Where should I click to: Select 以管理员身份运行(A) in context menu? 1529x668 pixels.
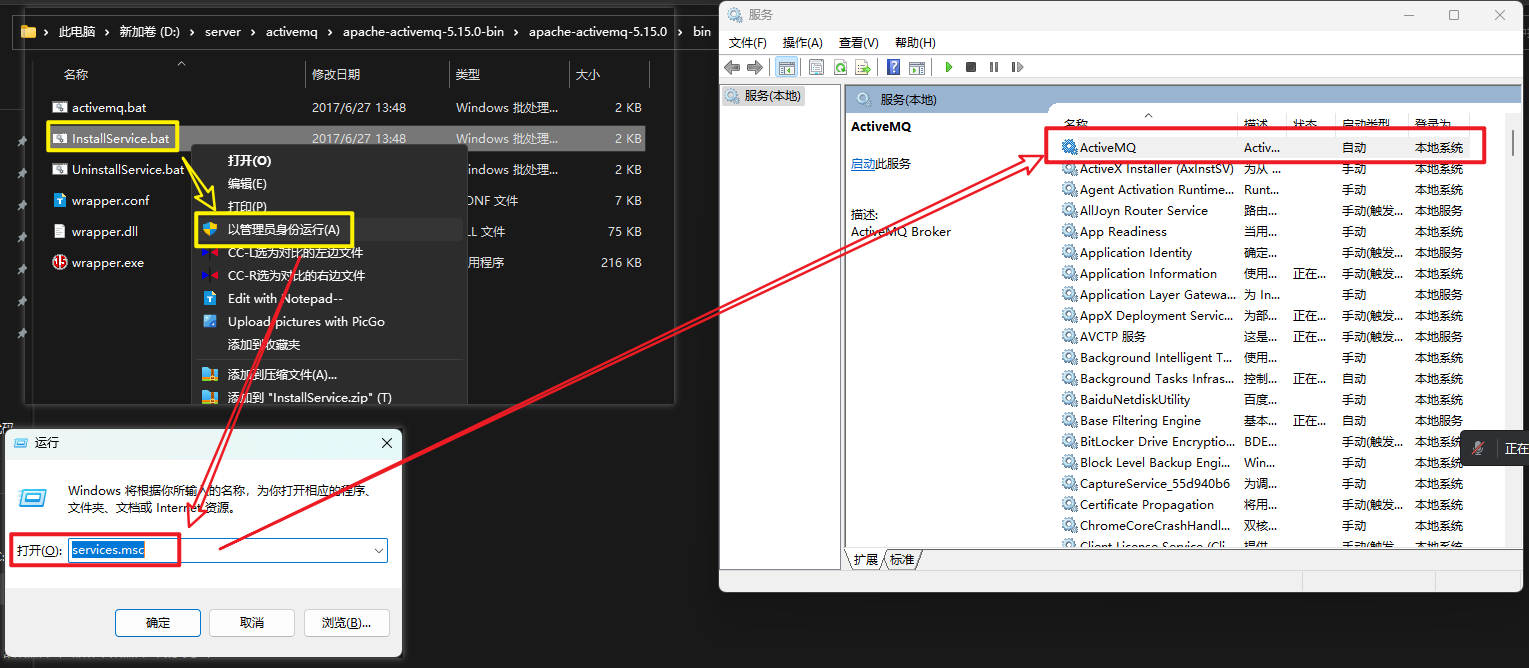pos(283,230)
